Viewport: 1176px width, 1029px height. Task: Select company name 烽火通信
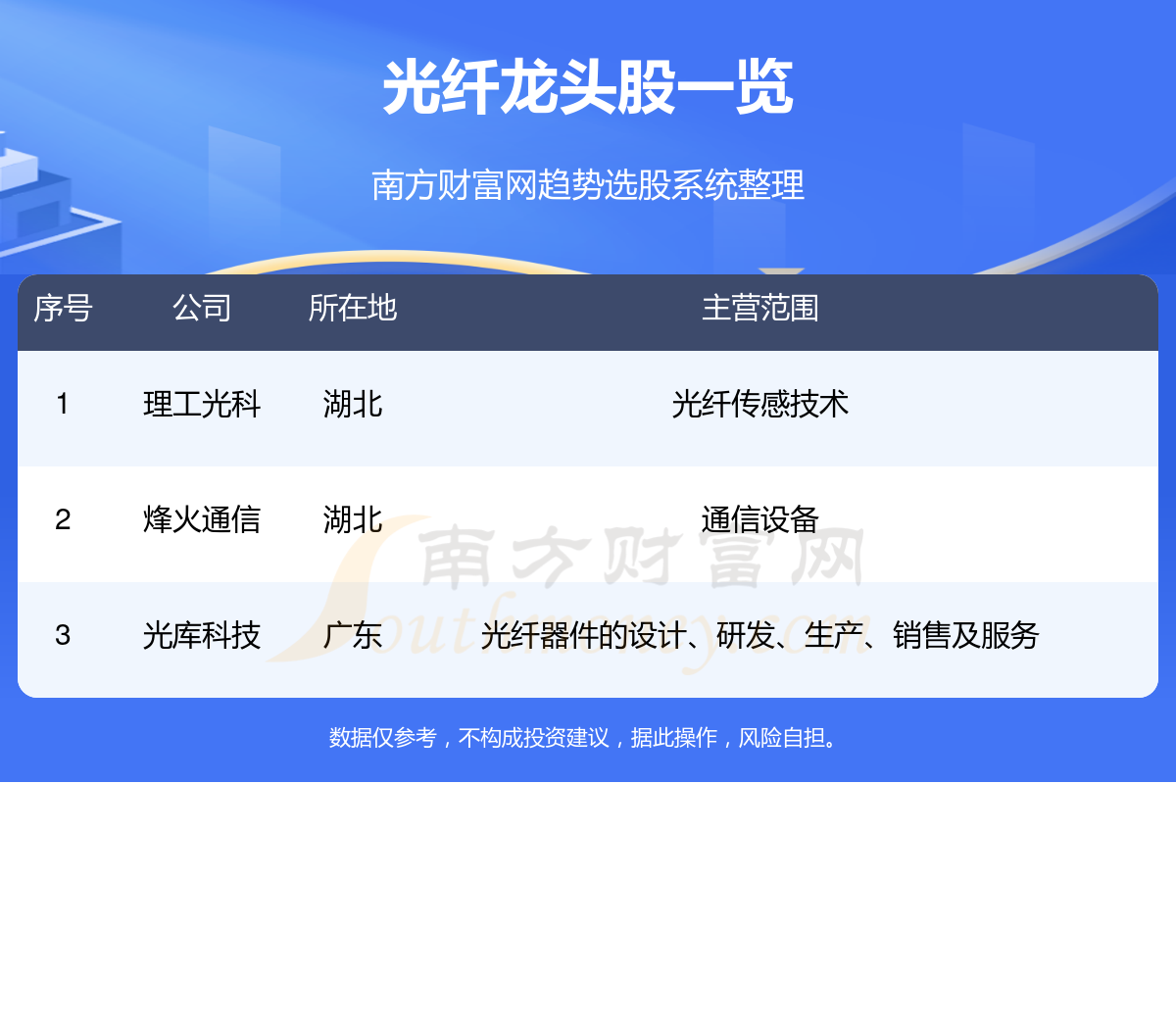coord(202,519)
